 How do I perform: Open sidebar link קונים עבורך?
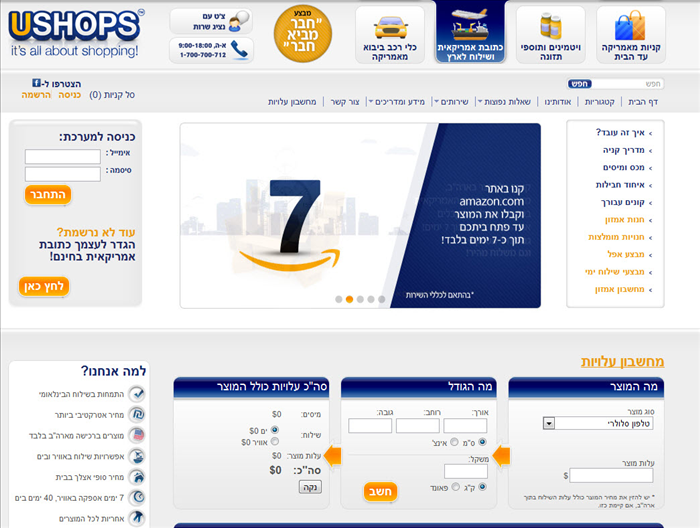622,202
